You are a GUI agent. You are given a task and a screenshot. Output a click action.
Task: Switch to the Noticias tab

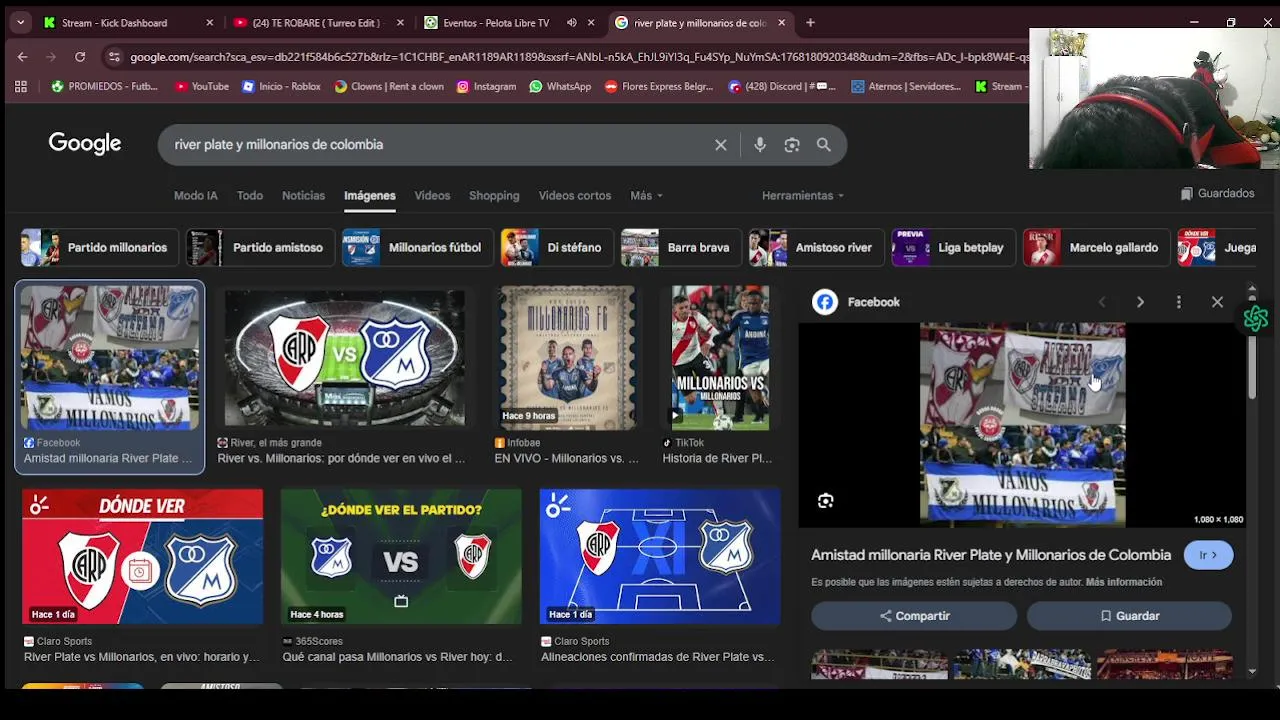coord(303,196)
